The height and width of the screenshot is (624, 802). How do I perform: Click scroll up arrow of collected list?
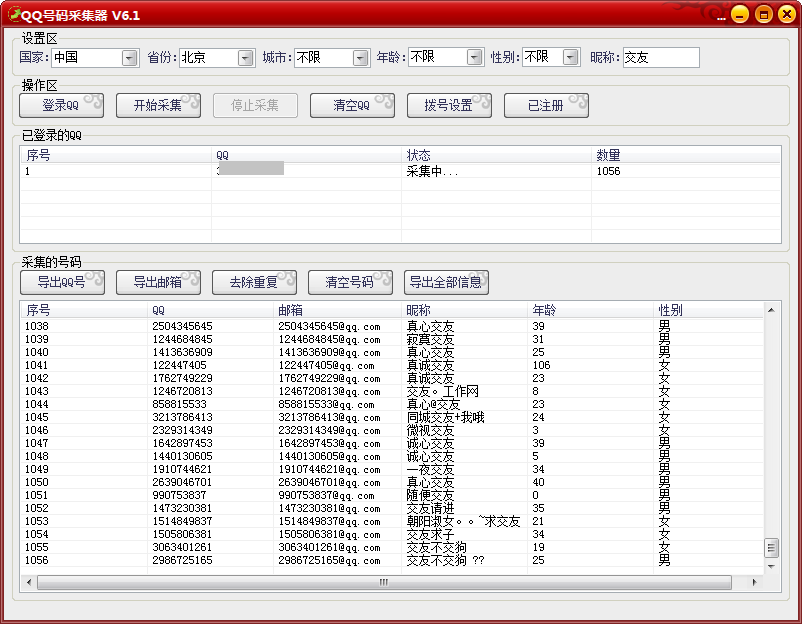click(x=771, y=310)
